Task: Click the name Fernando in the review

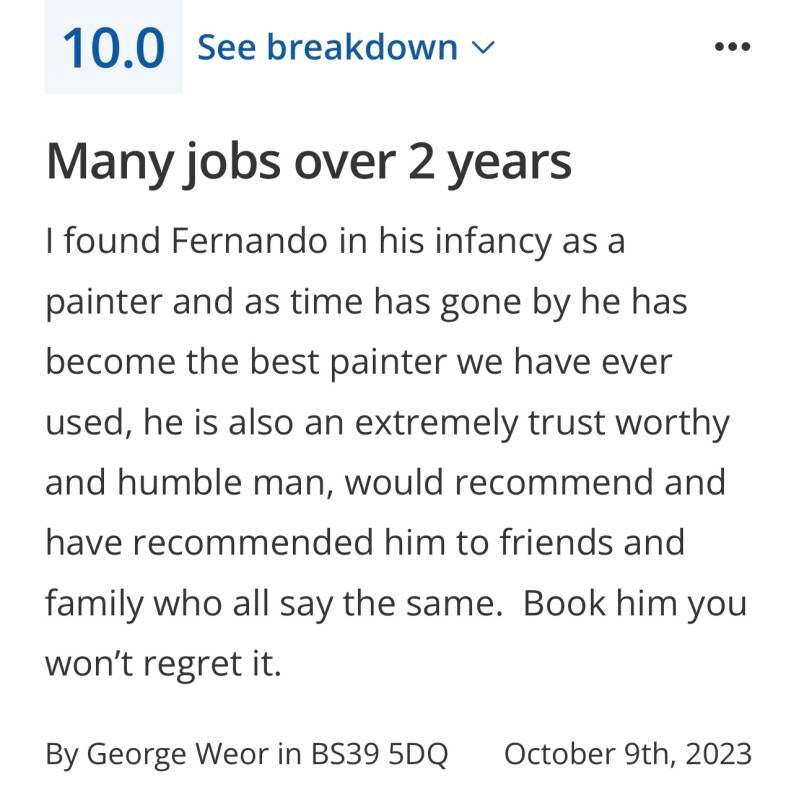Action: point(249,242)
